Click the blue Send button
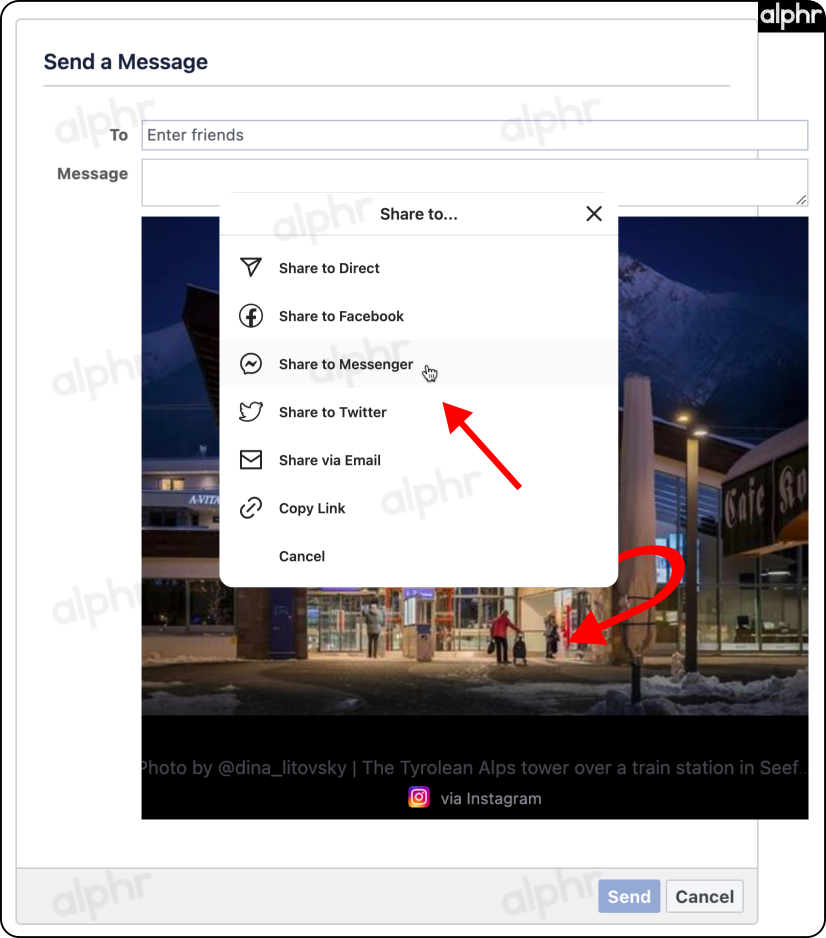The height and width of the screenshot is (938, 826). pos(629,896)
